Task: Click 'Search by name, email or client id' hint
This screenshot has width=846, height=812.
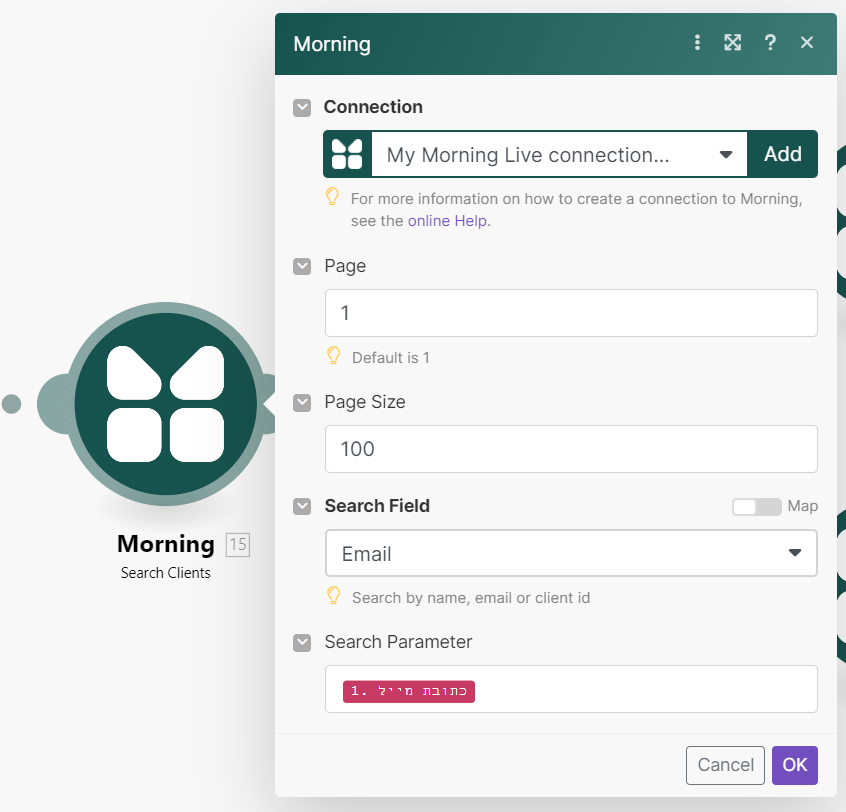Action: point(471,598)
